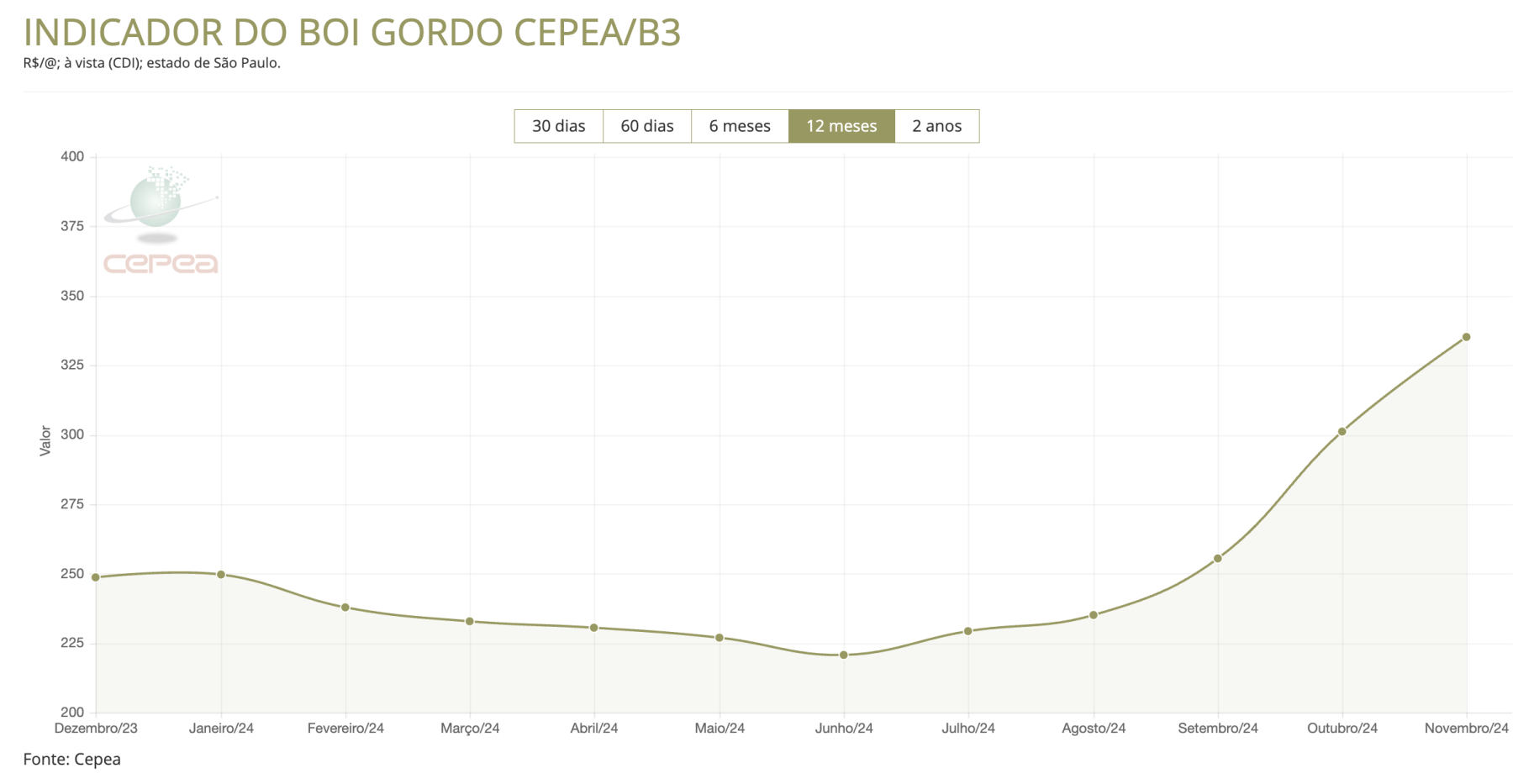Select the Setembro/24 point on curve
1513x784 pixels.
pos(1218,559)
